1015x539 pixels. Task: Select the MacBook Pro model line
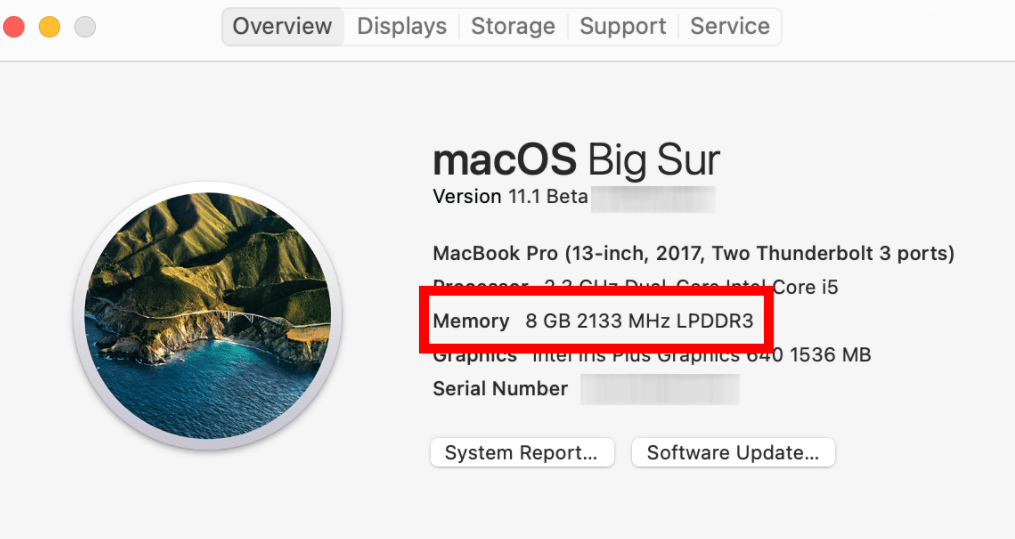point(693,253)
